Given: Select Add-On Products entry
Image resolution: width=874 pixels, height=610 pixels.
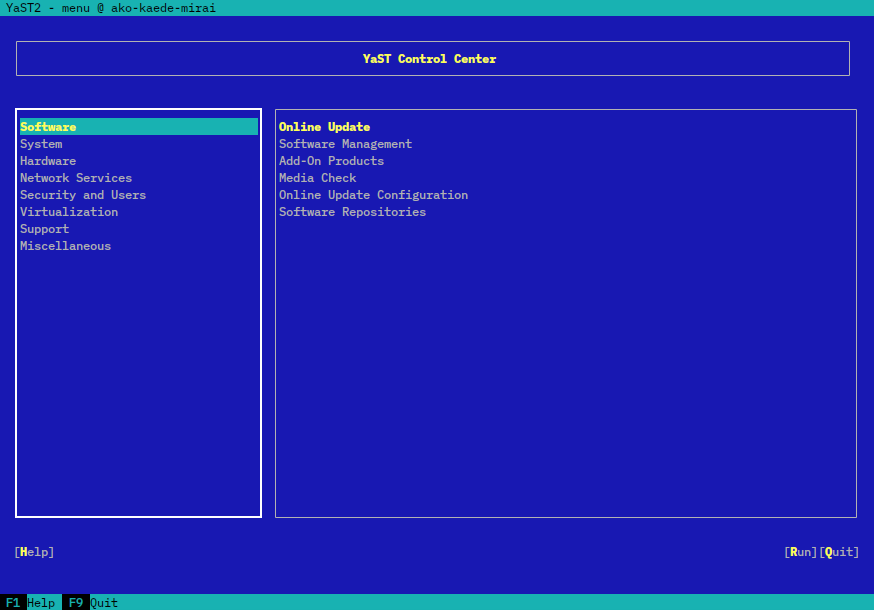Looking at the screenshot, I should tap(331, 161).
